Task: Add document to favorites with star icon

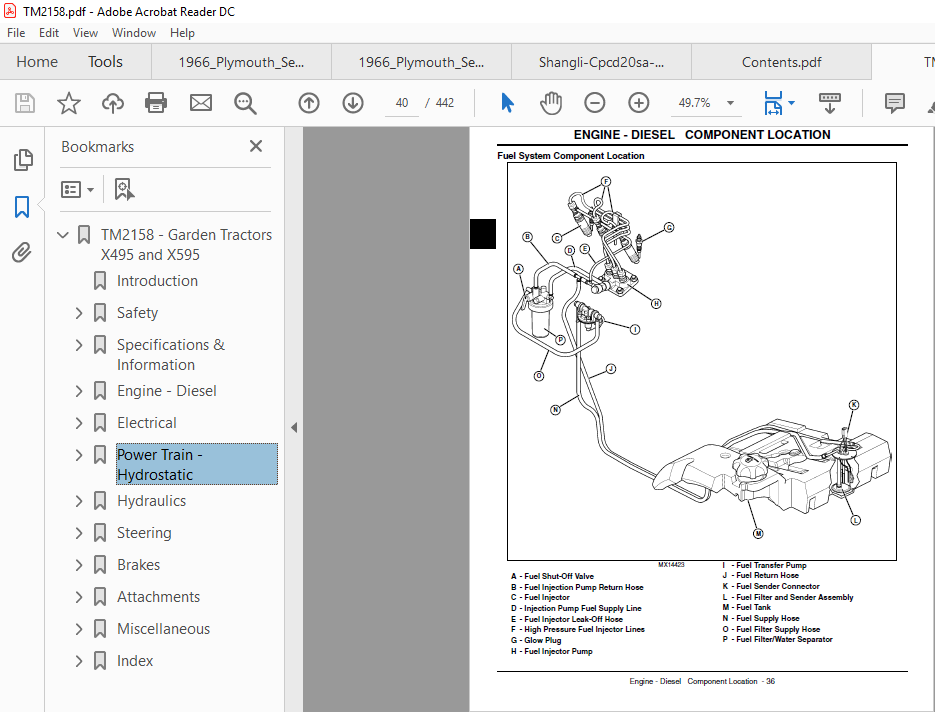Action: 69,103
